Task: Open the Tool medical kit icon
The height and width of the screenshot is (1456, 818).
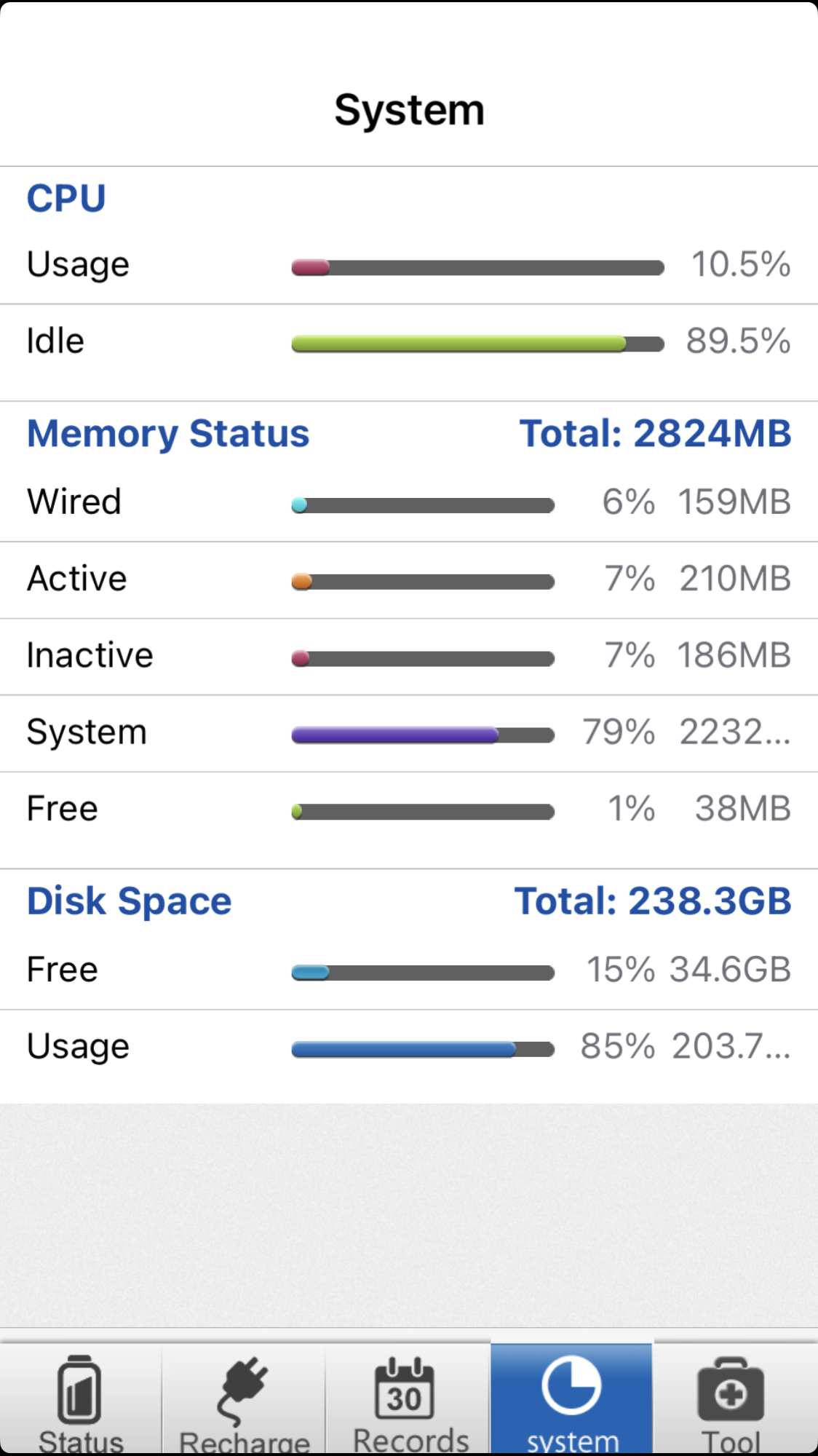Action: click(x=731, y=1390)
